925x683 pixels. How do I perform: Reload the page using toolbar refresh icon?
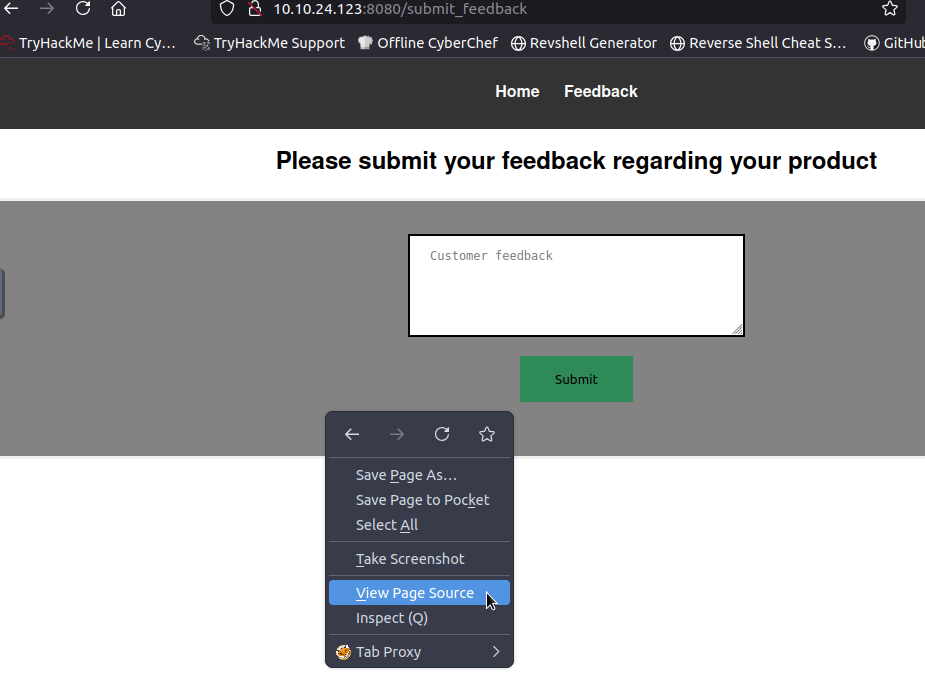pos(83,8)
